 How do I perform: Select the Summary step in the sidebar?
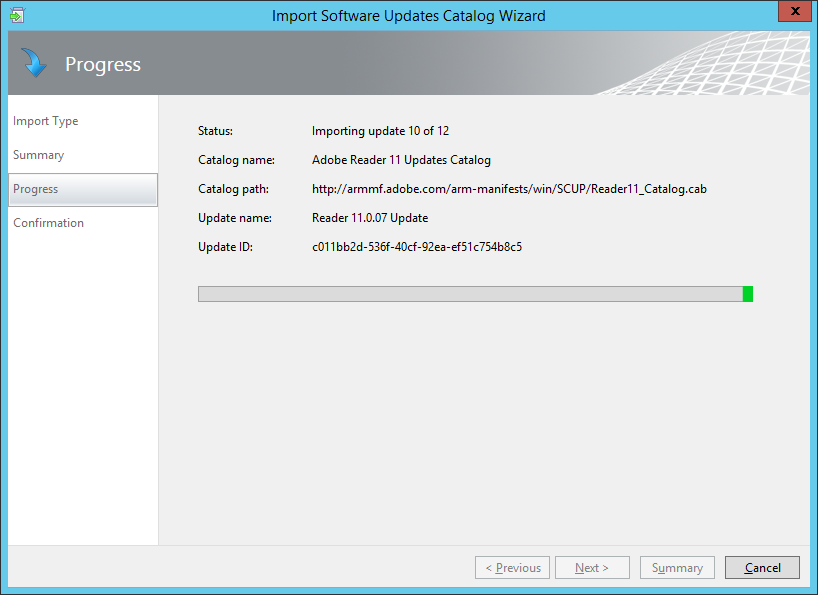[39, 155]
